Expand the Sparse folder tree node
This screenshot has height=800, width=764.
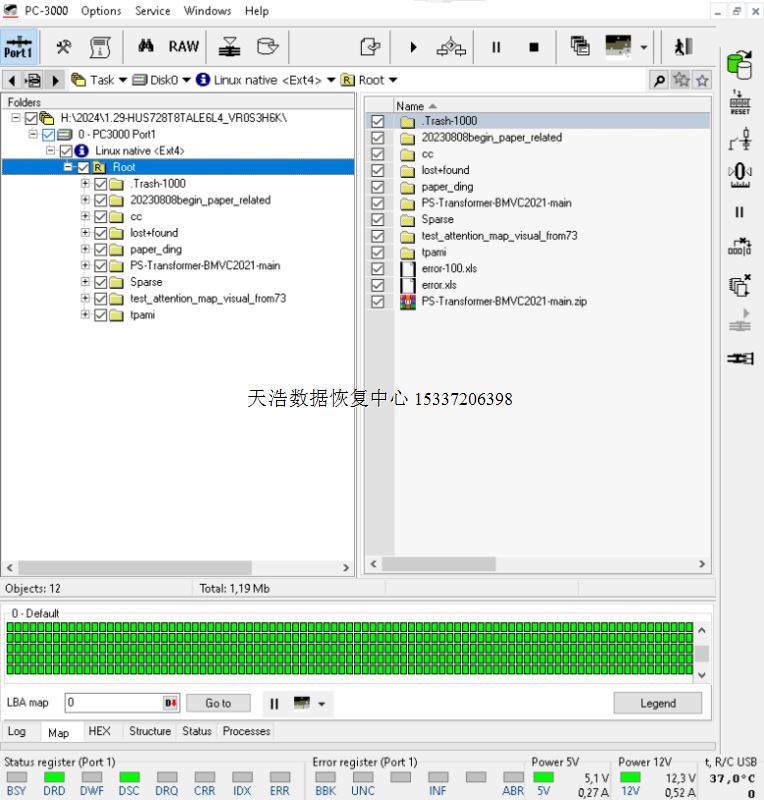tap(86, 282)
